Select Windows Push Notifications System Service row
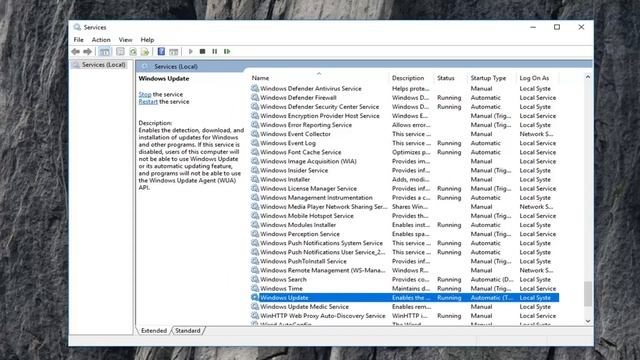This screenshot has width=640, height=360. coord(404,243)
